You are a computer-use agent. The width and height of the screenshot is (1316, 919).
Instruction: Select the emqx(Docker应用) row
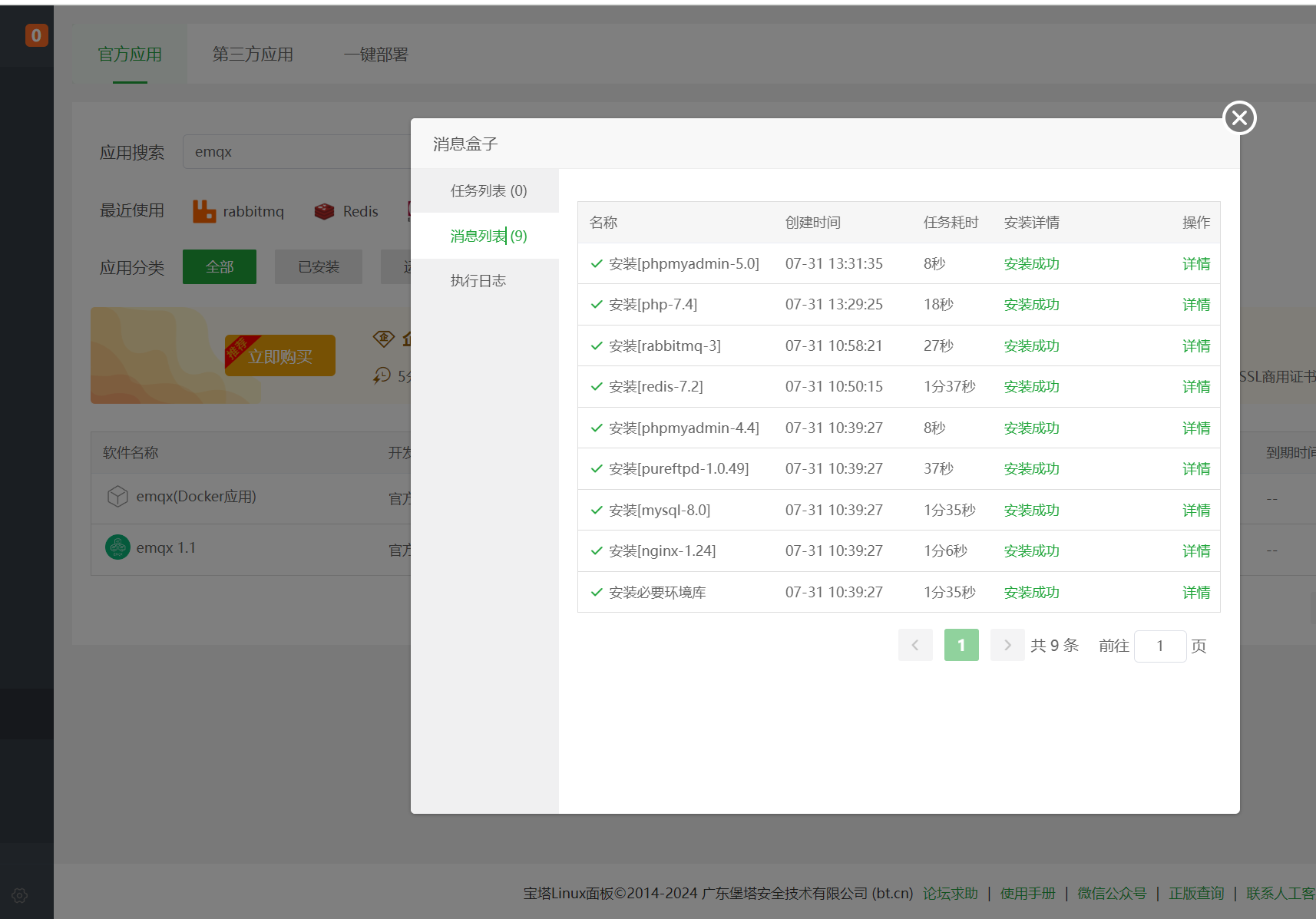click(251, 498)
